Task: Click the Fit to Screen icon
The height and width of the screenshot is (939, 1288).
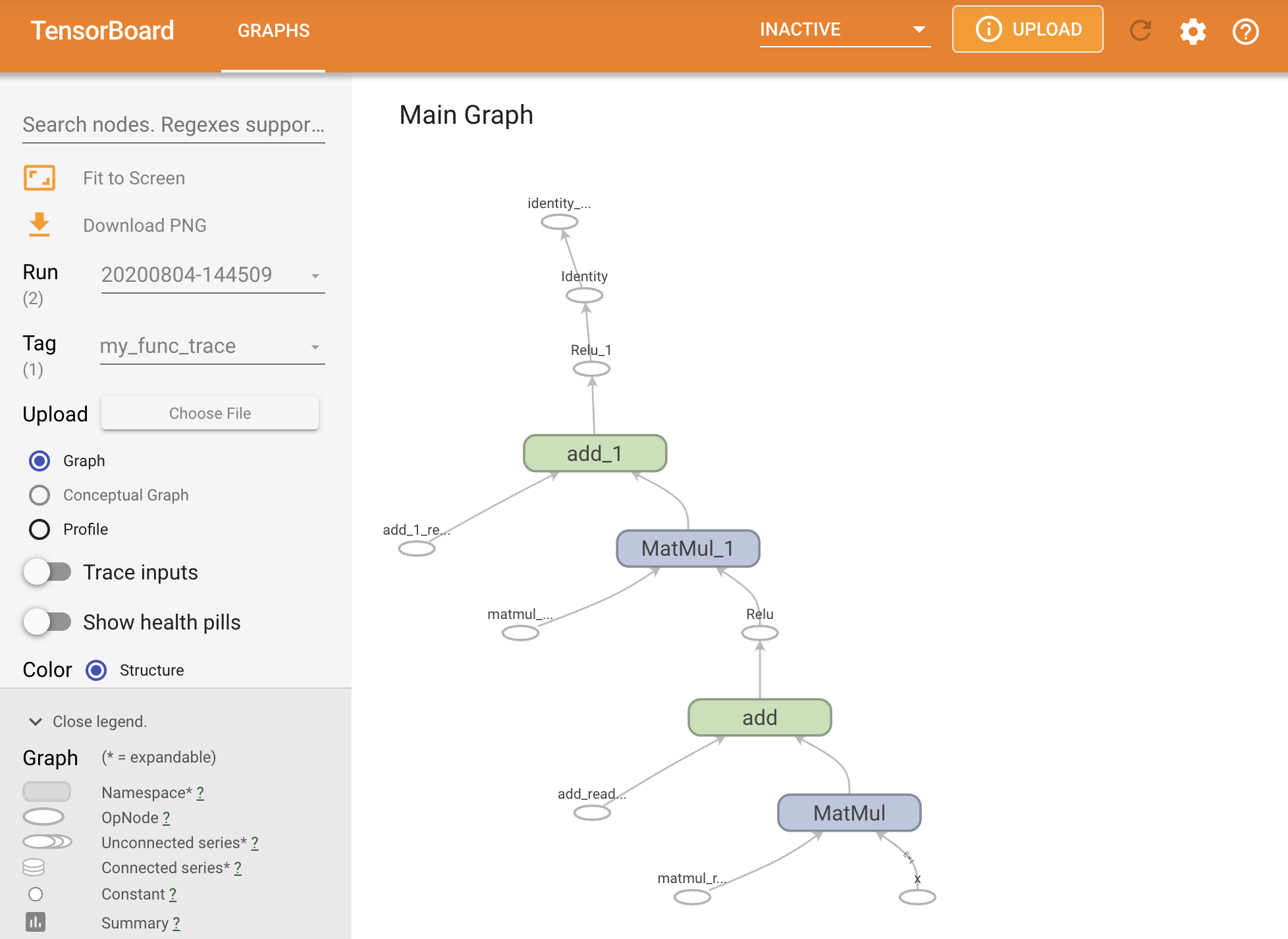Action: click(40, 178)
